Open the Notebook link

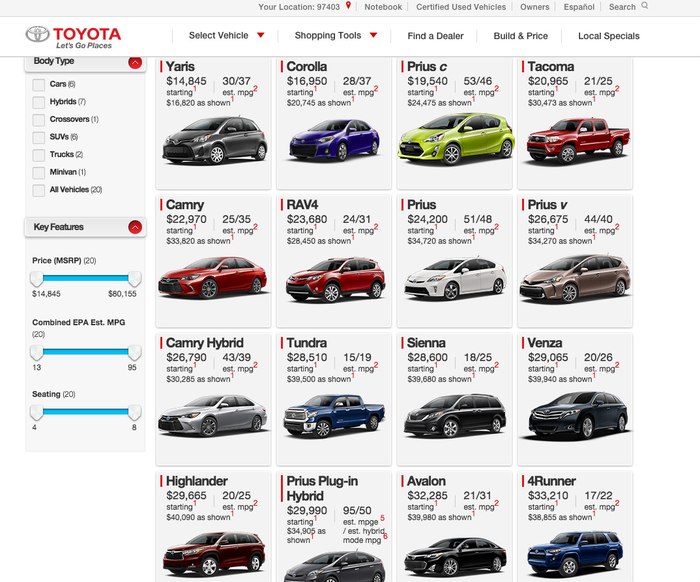[383, 7]
